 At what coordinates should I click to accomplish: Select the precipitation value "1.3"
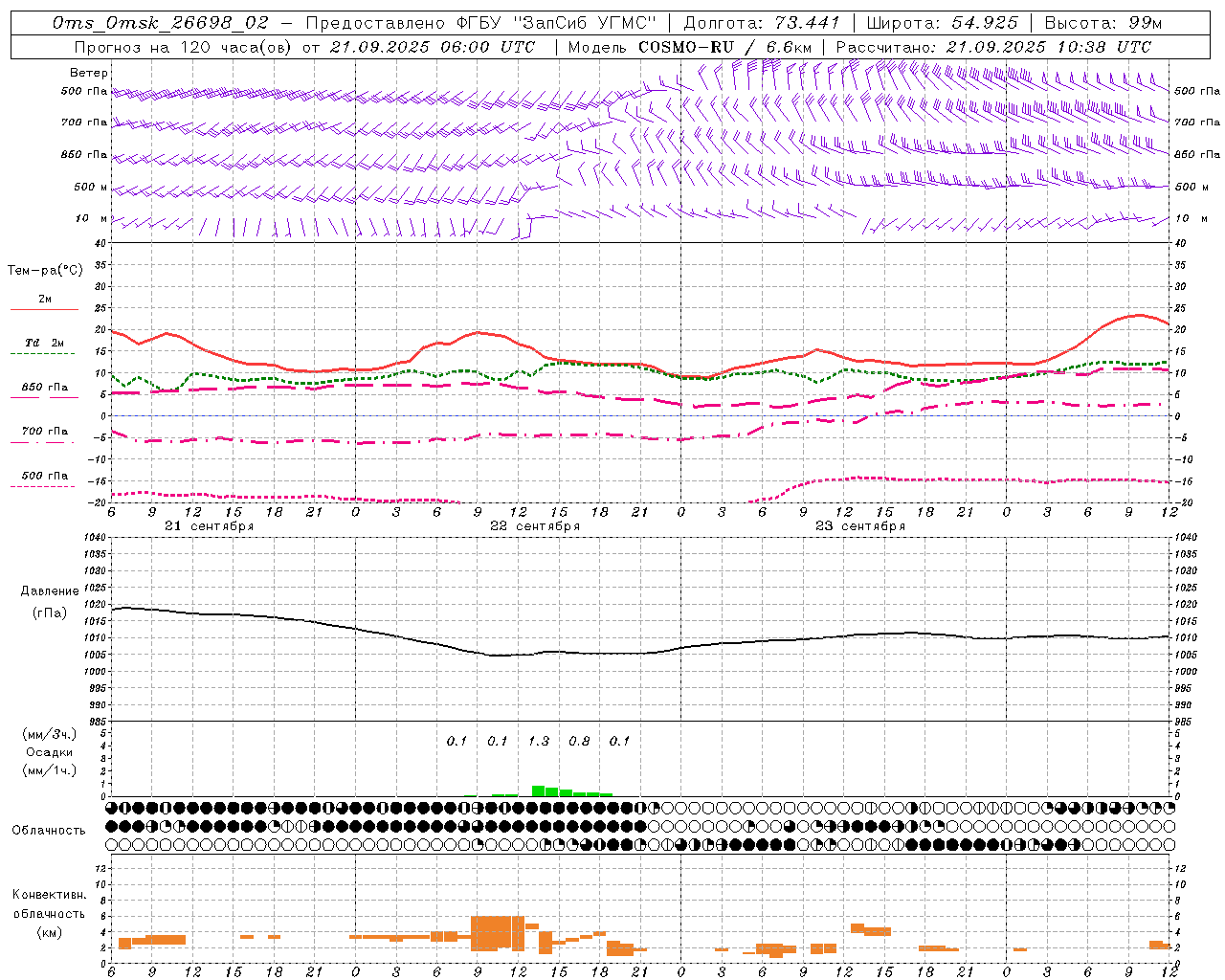539,741
